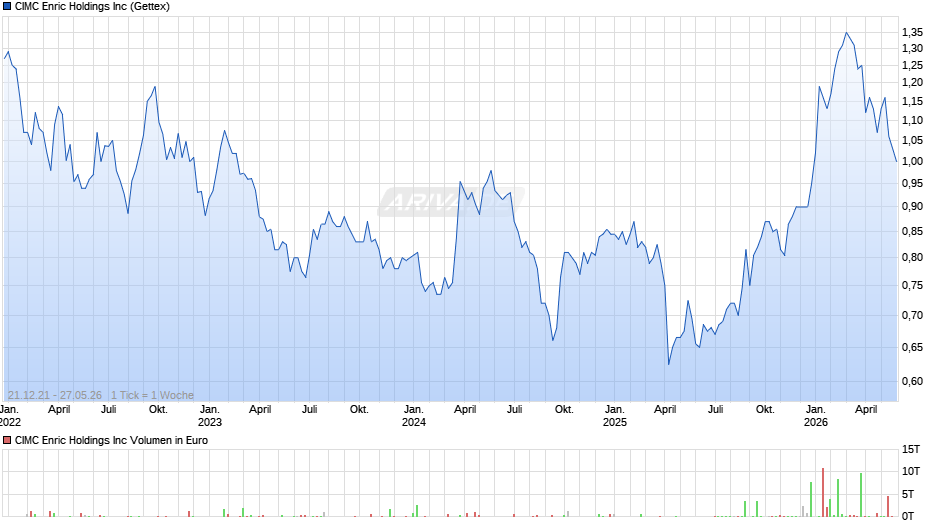This screenshot has width=940, height=526.
Task: Click the 15T volume axis label
Action: (x=911, y=449)
